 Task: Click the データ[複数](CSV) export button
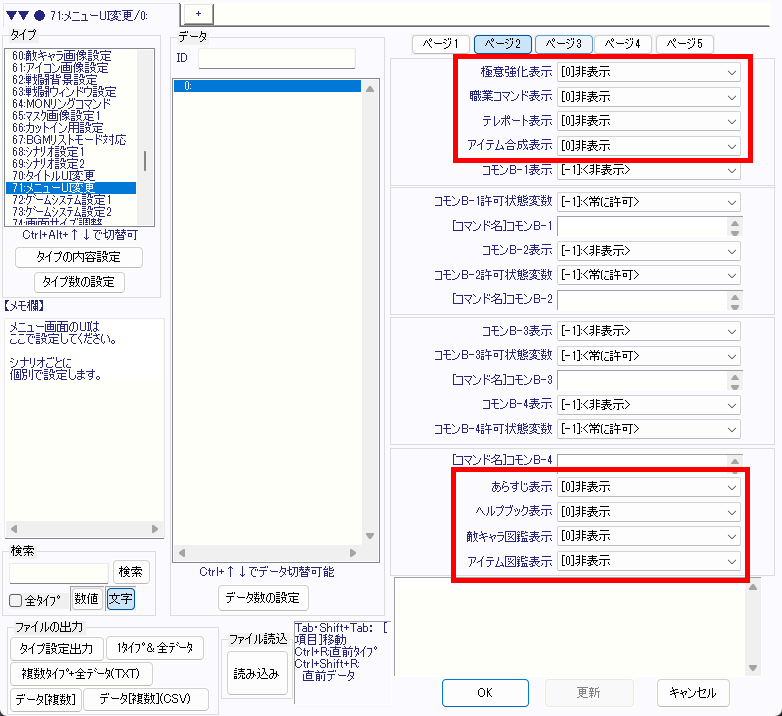146,699
